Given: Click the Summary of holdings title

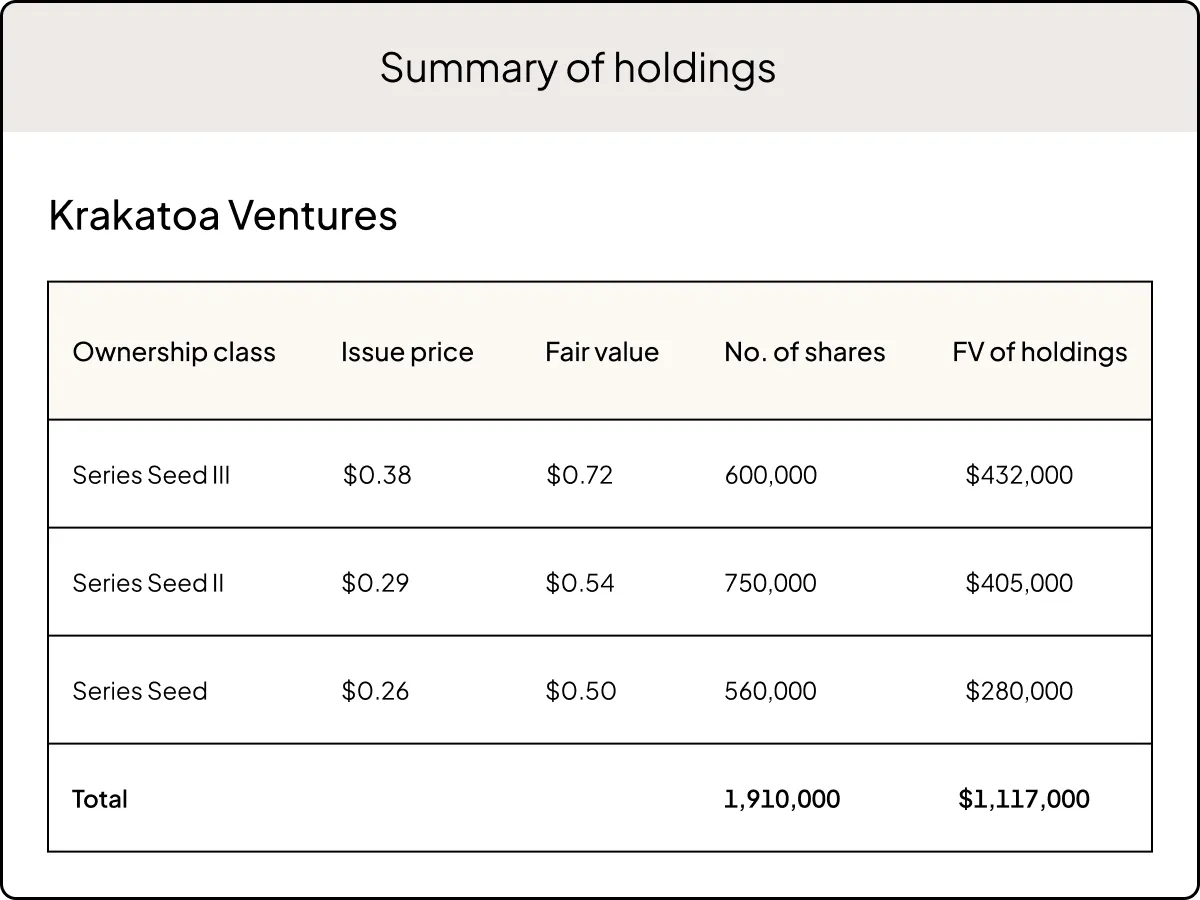Looking at the screenshot, I should point(578,68).
